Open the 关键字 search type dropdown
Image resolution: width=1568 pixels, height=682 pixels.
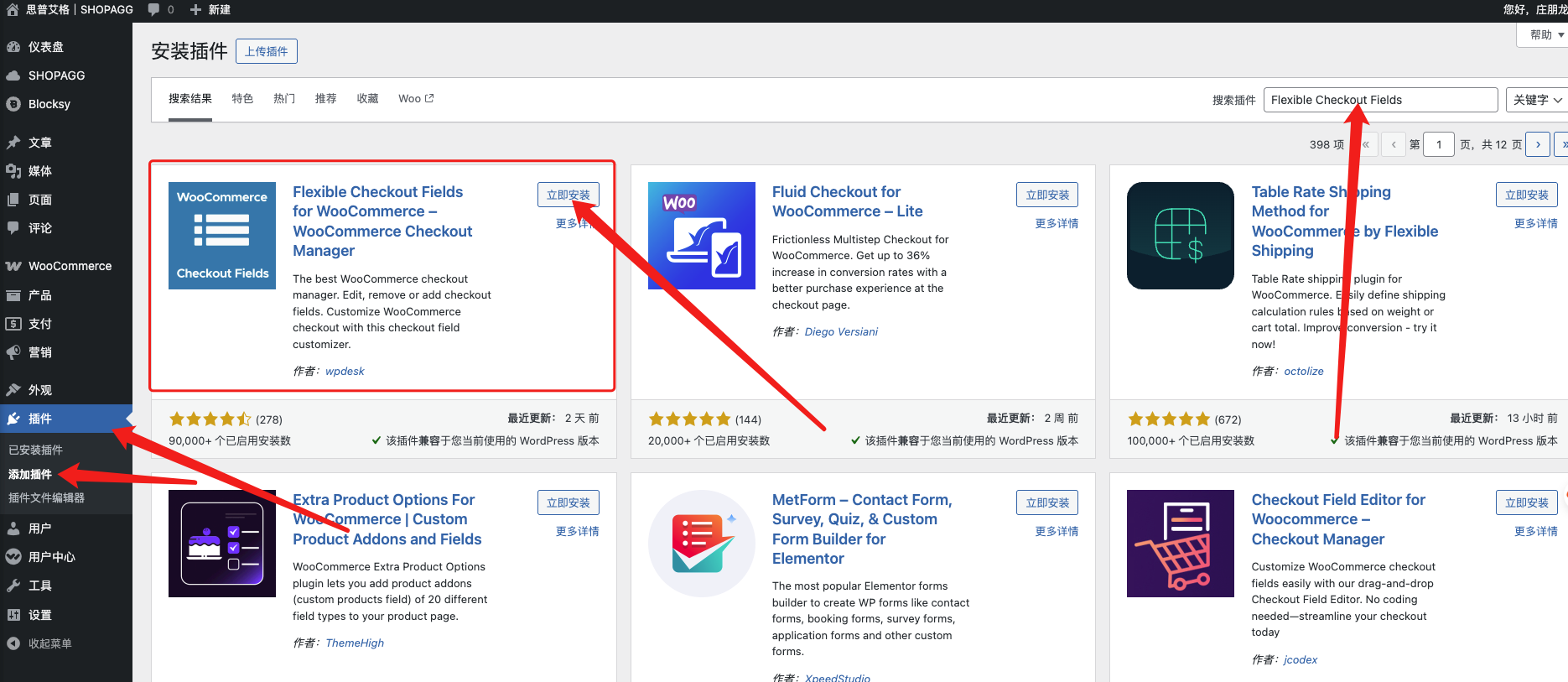tap(1537, 100)
